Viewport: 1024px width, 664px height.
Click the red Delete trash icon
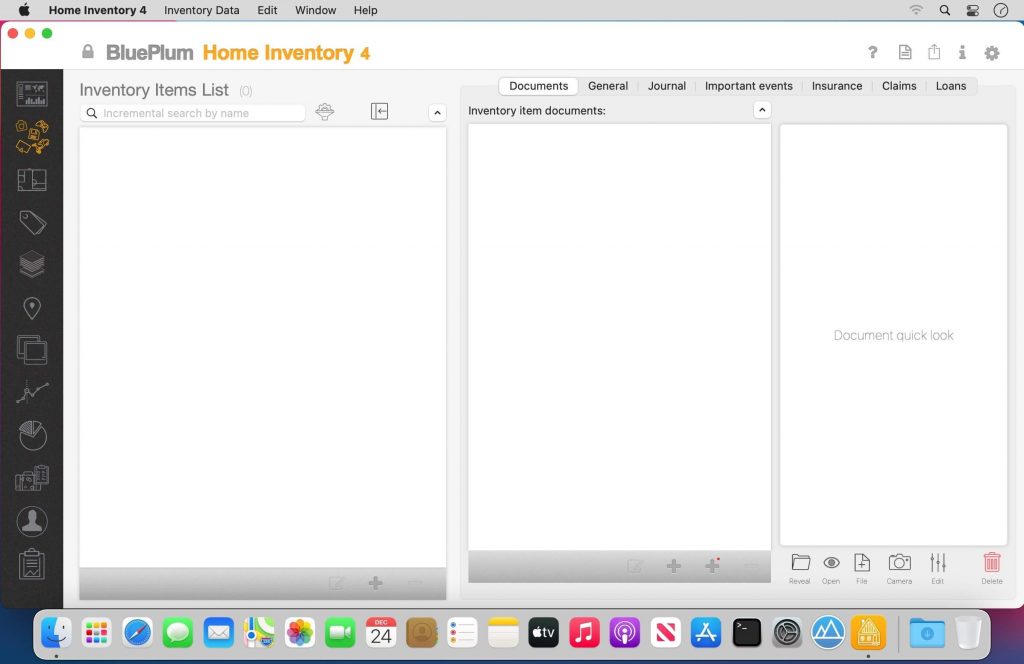pyautogui.click(x=991, y=564)
